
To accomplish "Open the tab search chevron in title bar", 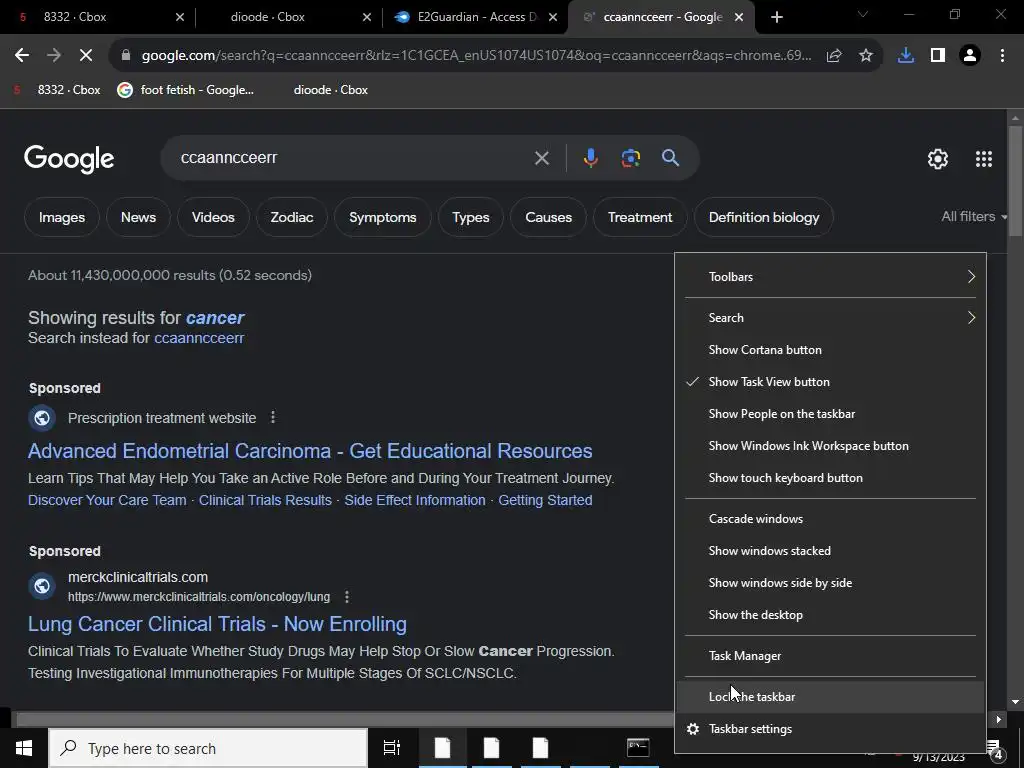I will [x=862, y=14].
